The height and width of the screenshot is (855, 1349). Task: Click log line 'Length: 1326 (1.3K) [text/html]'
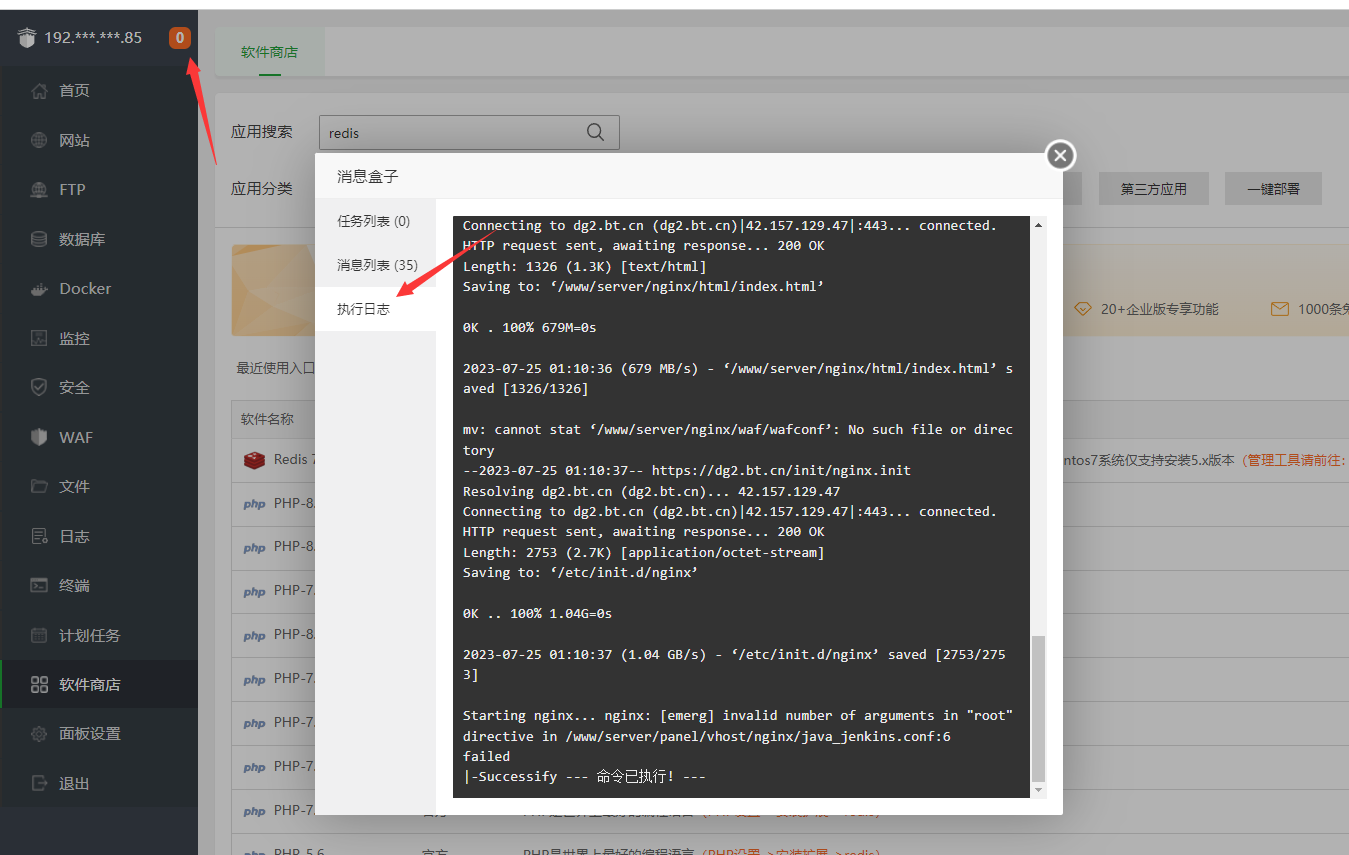[585, 266]
